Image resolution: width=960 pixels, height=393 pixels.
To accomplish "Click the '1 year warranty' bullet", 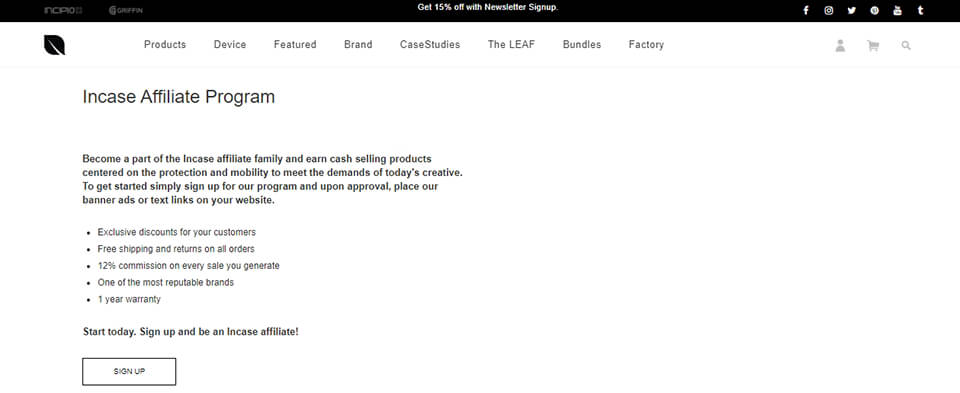I will 129,299.
